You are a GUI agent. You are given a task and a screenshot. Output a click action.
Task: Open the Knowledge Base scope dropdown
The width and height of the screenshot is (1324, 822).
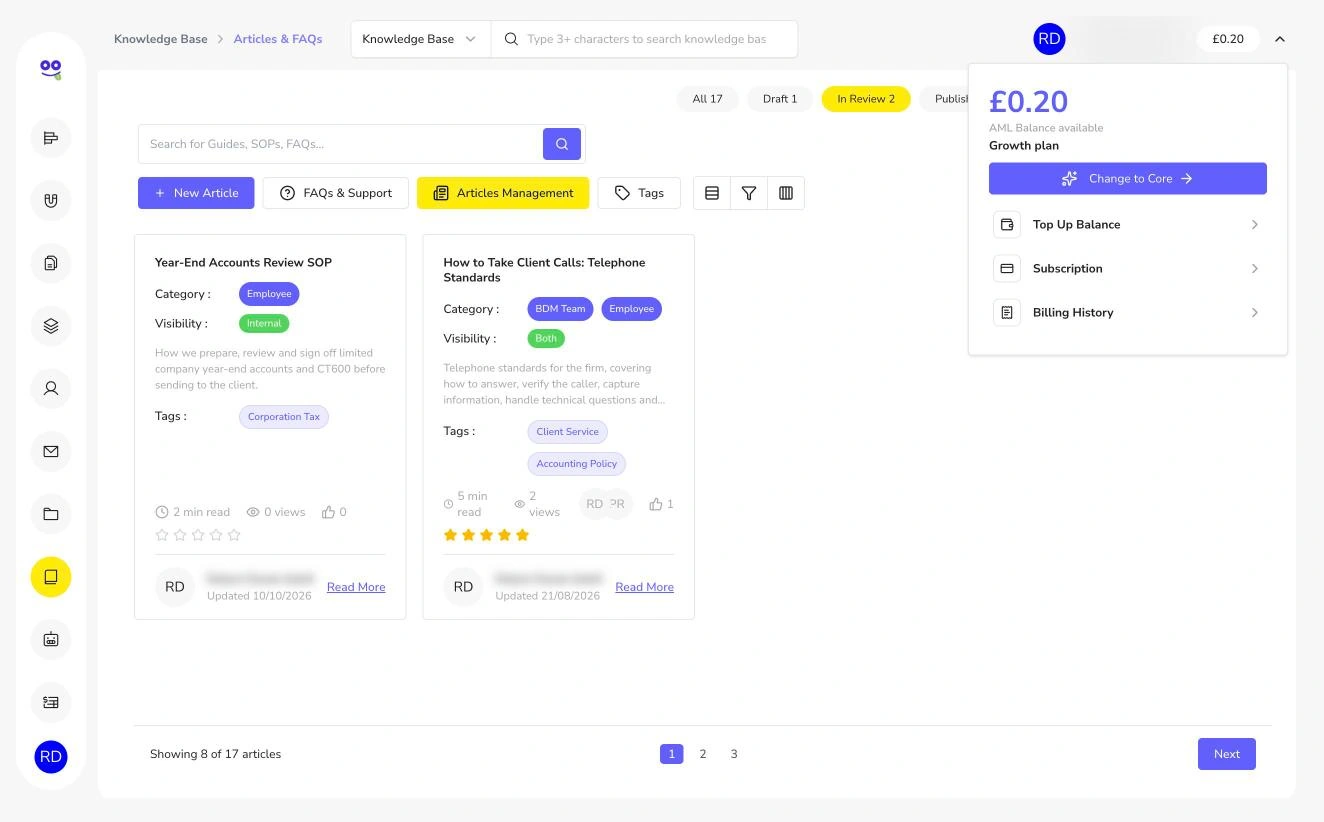pos(420,39)
